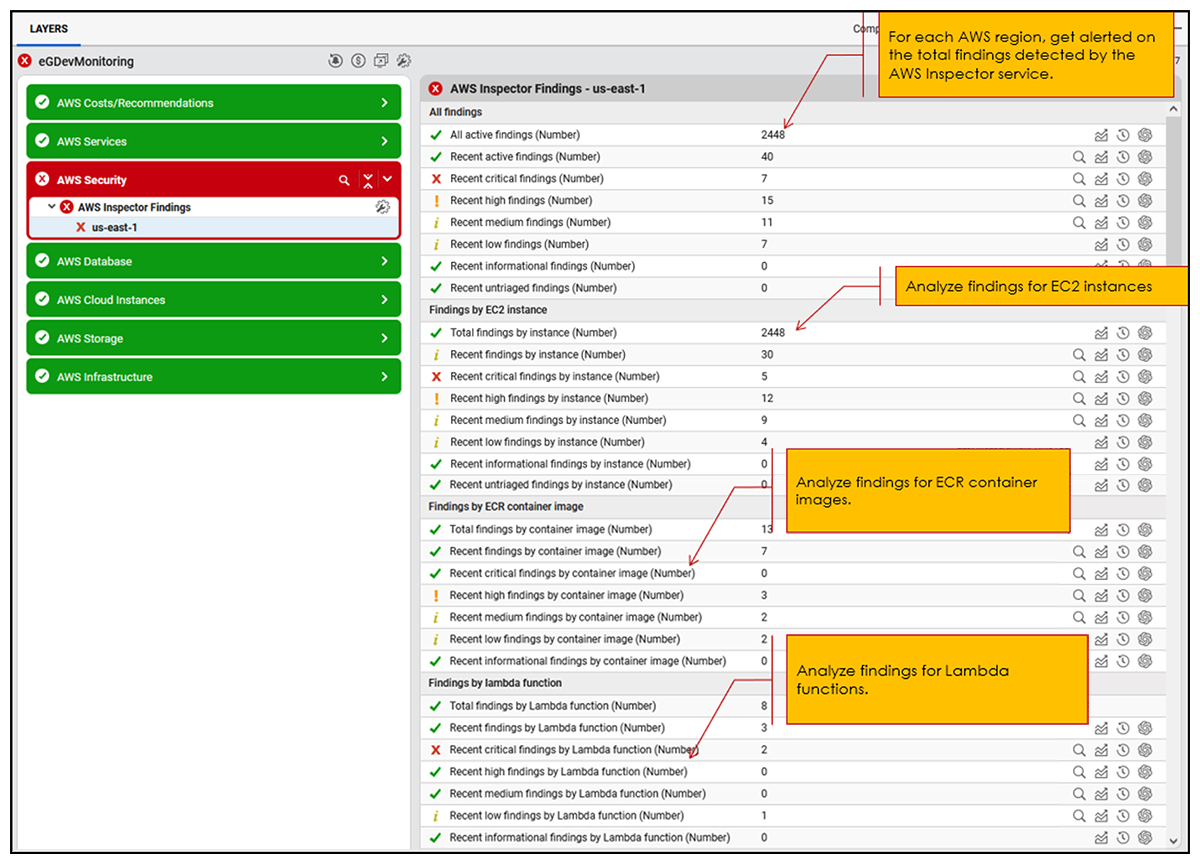Image resolution: width=1200 pixels, height=864 pixels.
Task: Open magnifier diagnosis for Recent critical findings
Action: tap(1079, 179)
